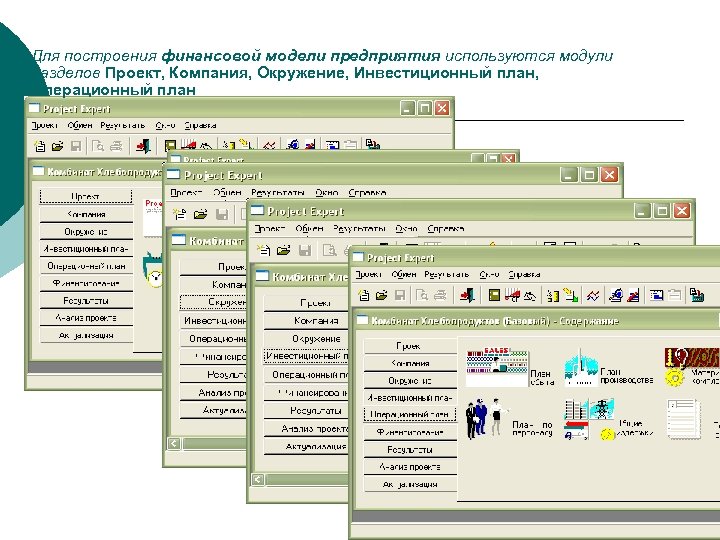
Task: Maximize the Инвестиционный-selected Project Expert window
Action: pyautogui.click(x=662, y=211)
